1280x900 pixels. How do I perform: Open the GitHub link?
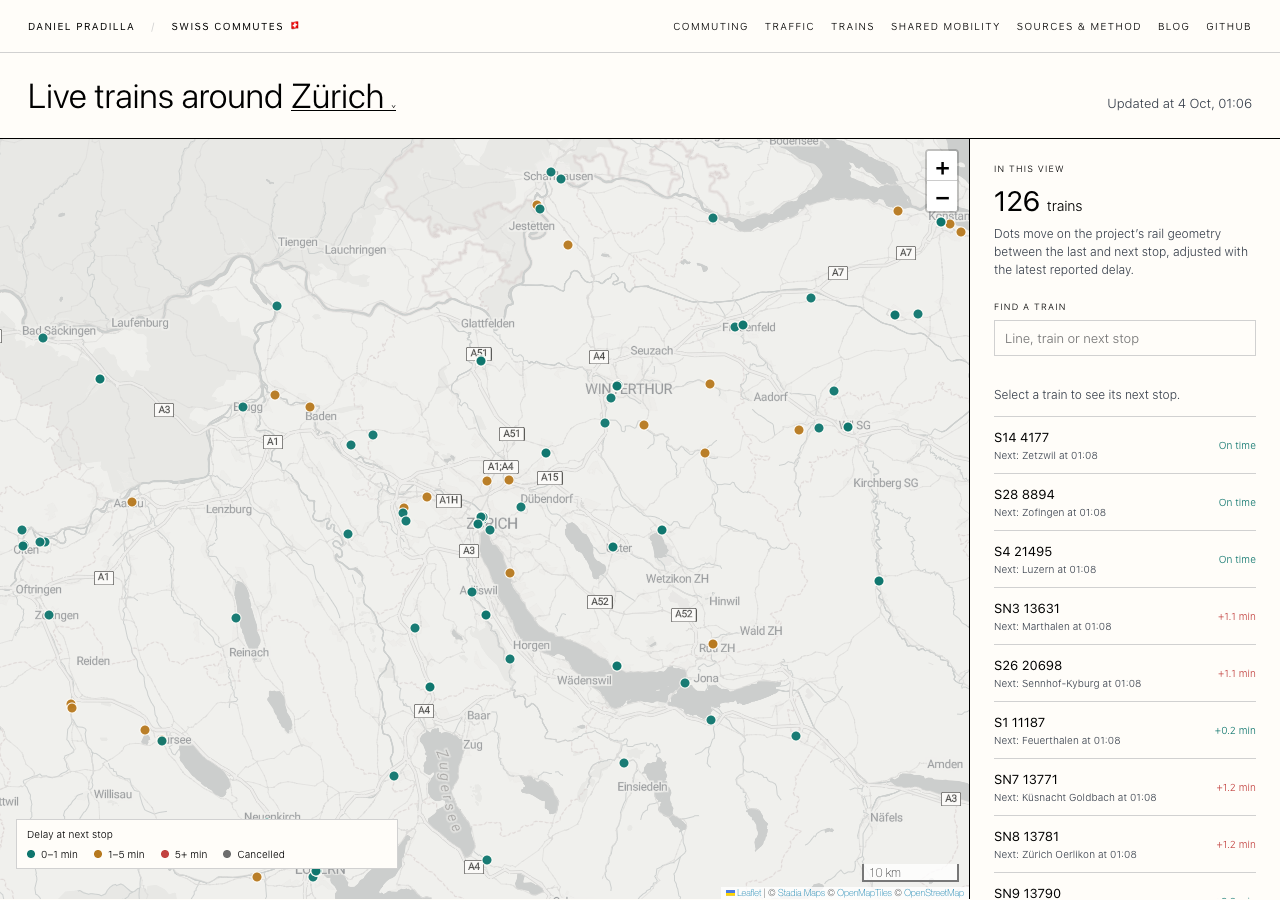coord(1229,27)
